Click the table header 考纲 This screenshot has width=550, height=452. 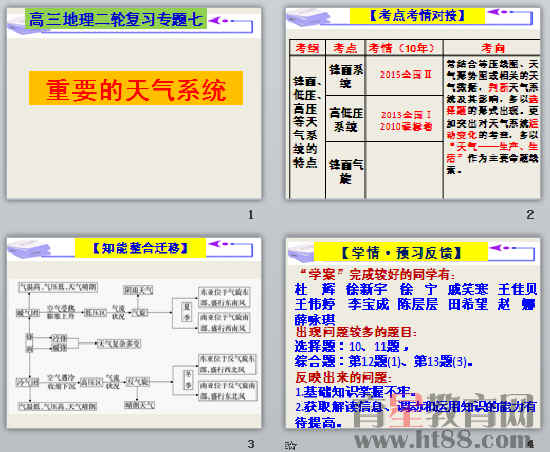click(307, 48)
